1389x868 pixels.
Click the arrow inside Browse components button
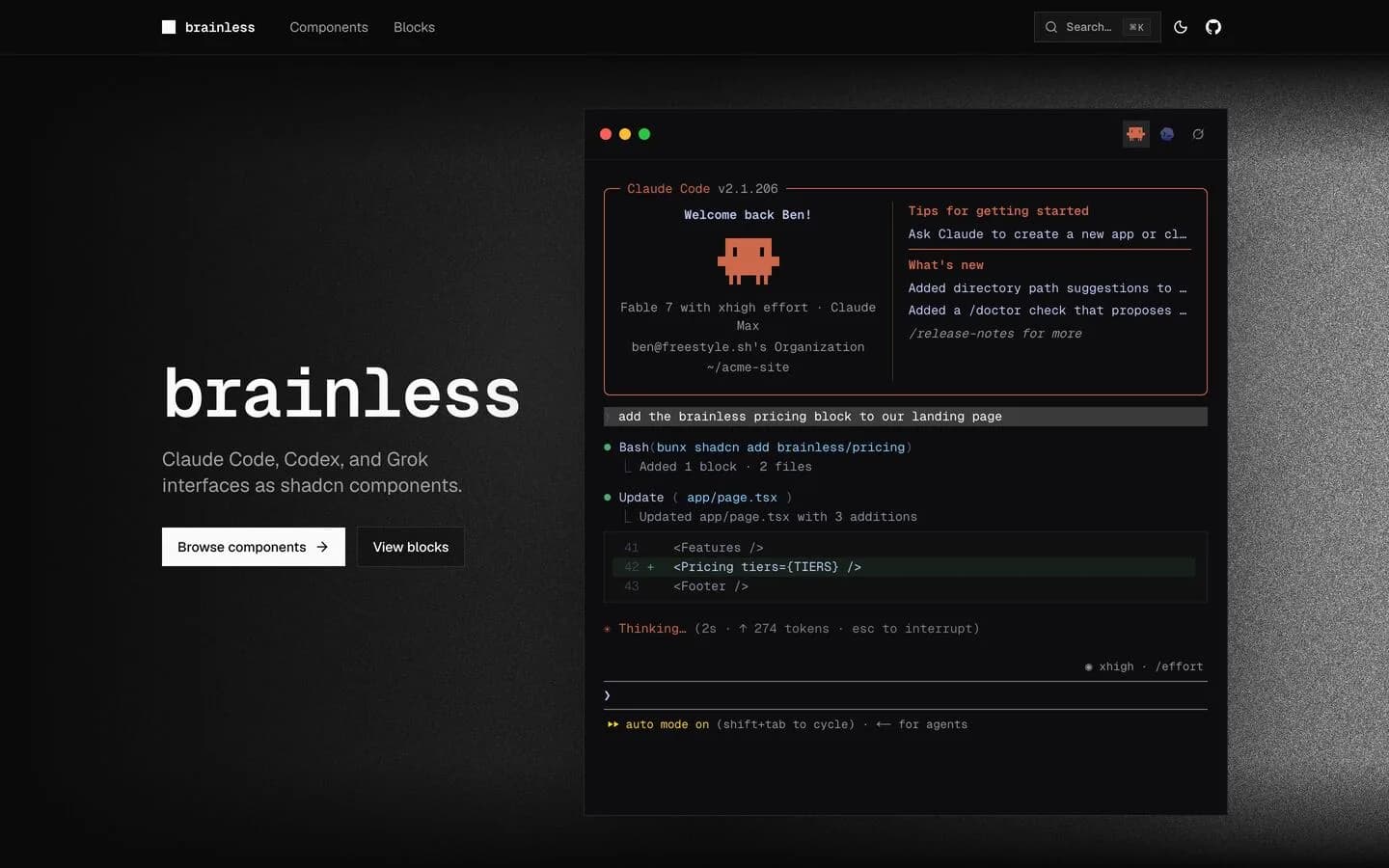coord(322,547)
